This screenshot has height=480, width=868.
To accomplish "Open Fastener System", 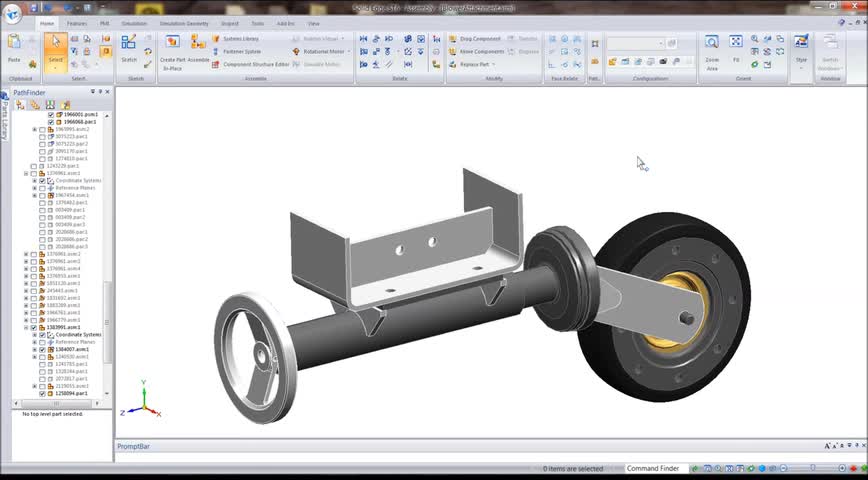I will click(237, 51).
